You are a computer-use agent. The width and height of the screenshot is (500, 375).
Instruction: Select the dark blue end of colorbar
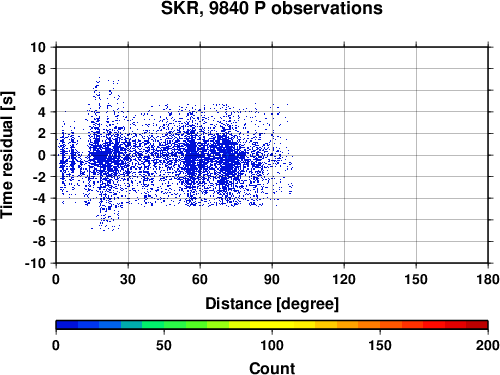click(x=67, y=325)
